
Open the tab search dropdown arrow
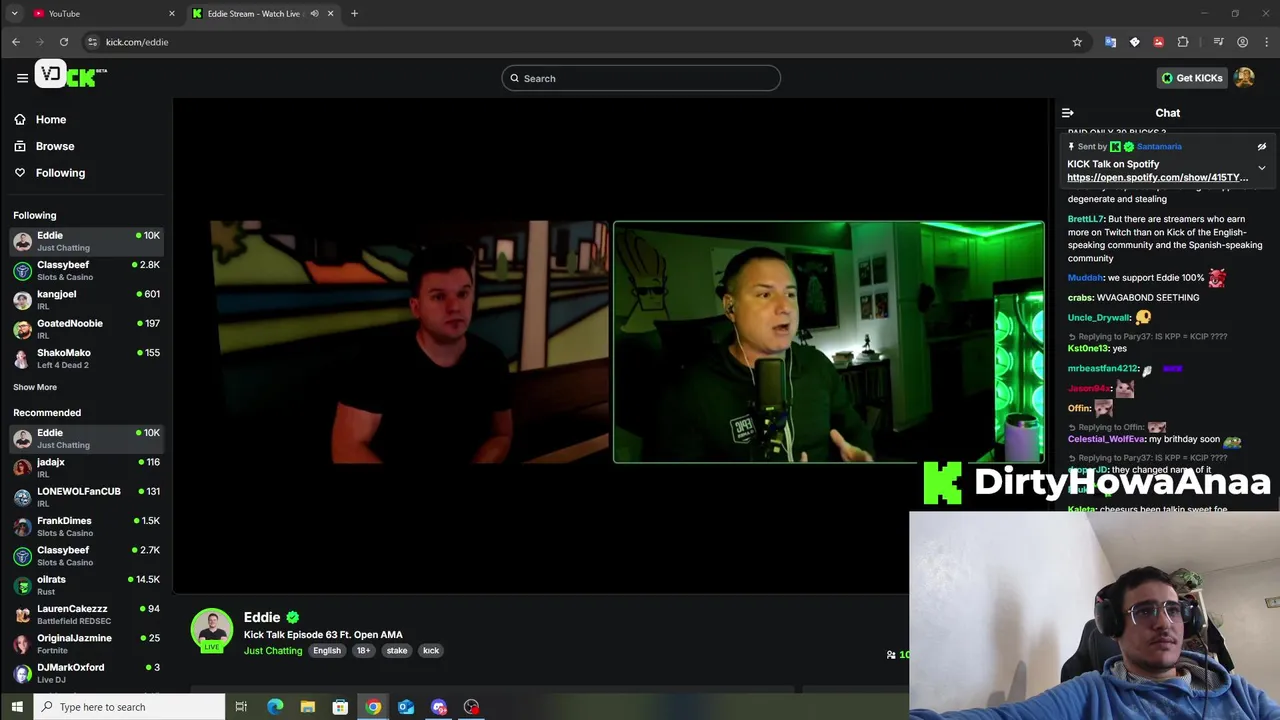(14, 14)
